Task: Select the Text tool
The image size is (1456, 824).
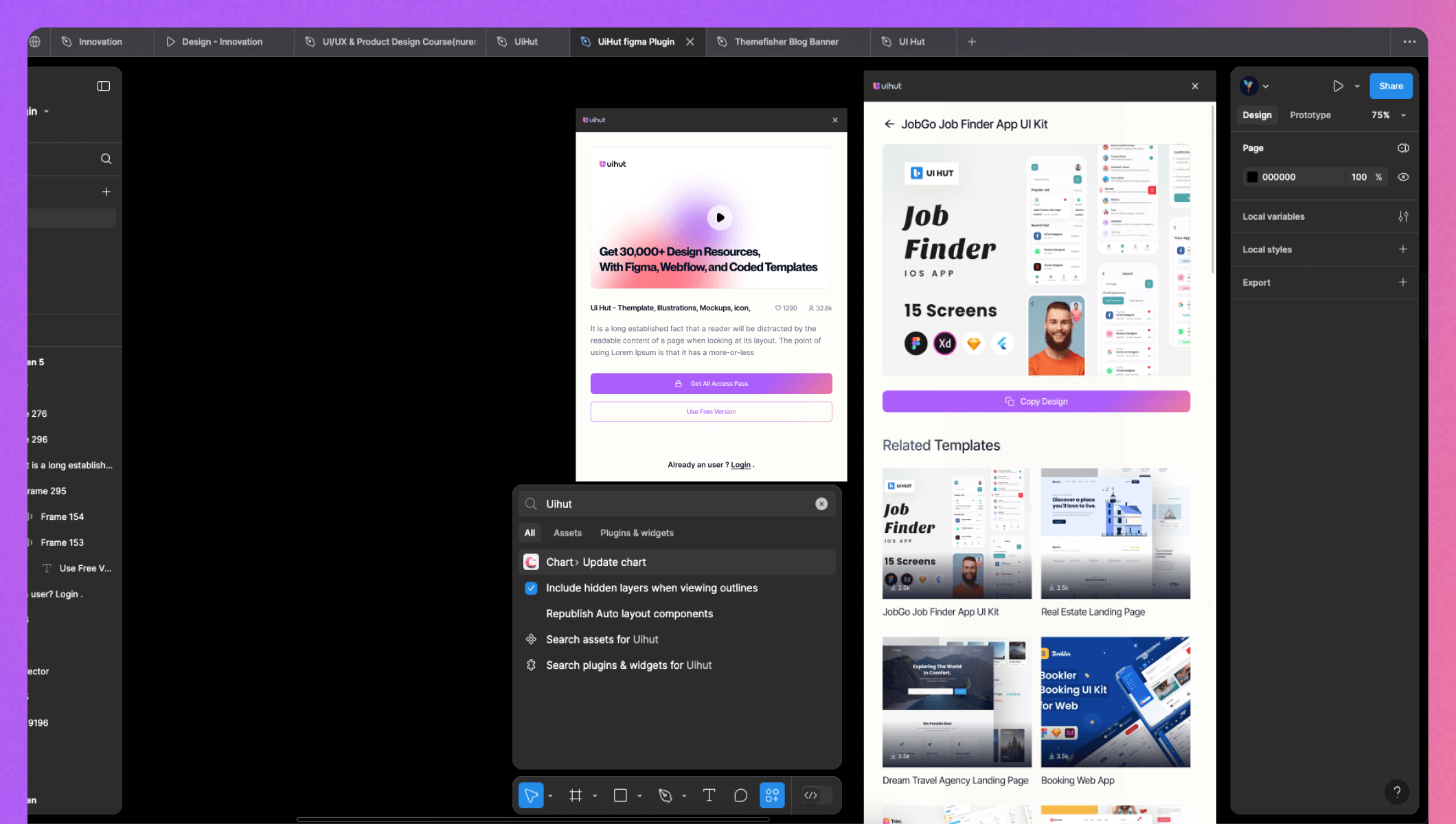Action: point(709,795)
